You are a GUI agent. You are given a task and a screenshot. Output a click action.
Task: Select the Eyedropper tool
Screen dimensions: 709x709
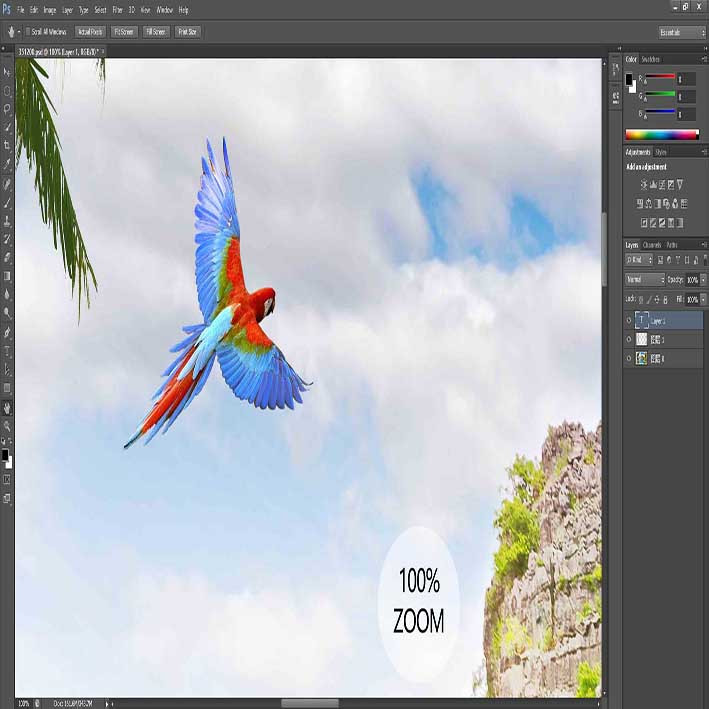(7, 164)
